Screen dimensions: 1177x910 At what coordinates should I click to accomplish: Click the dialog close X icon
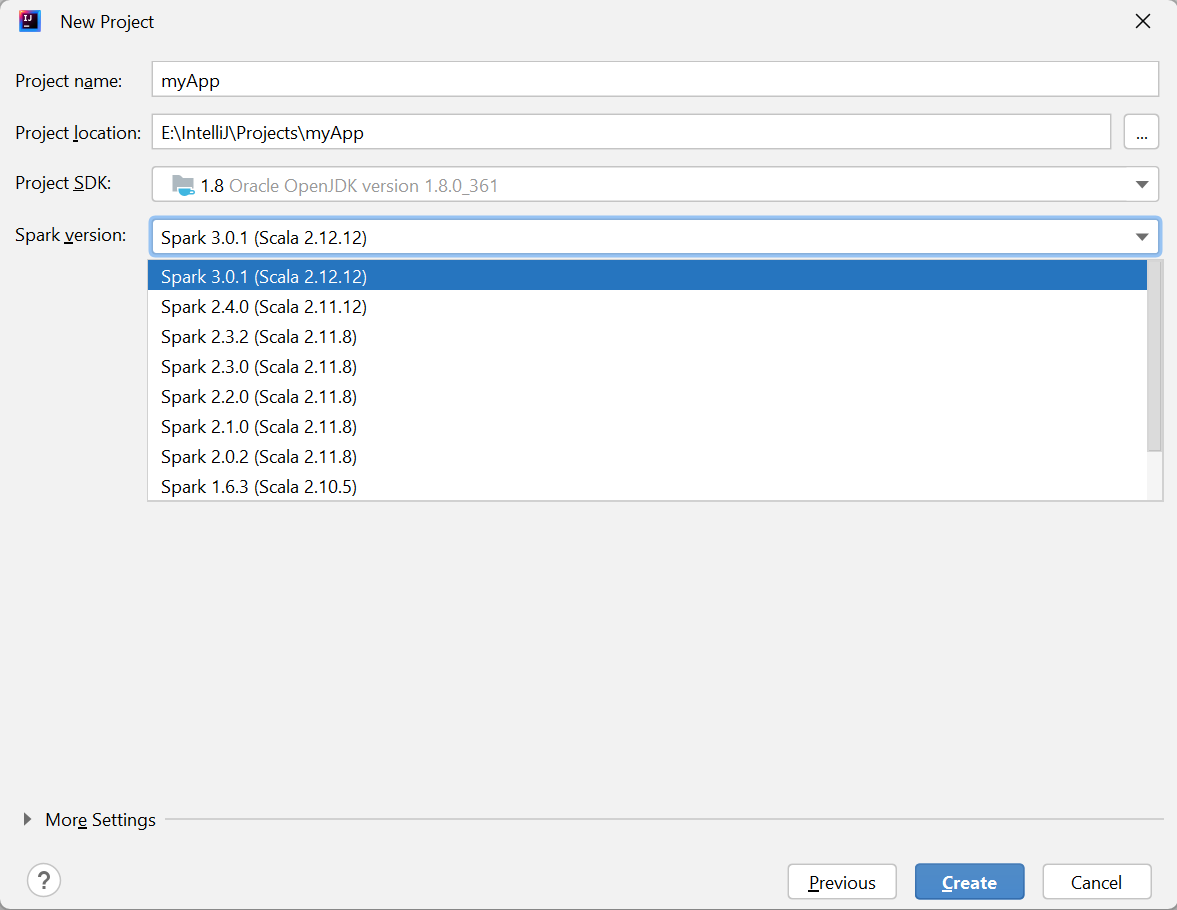1143,20
